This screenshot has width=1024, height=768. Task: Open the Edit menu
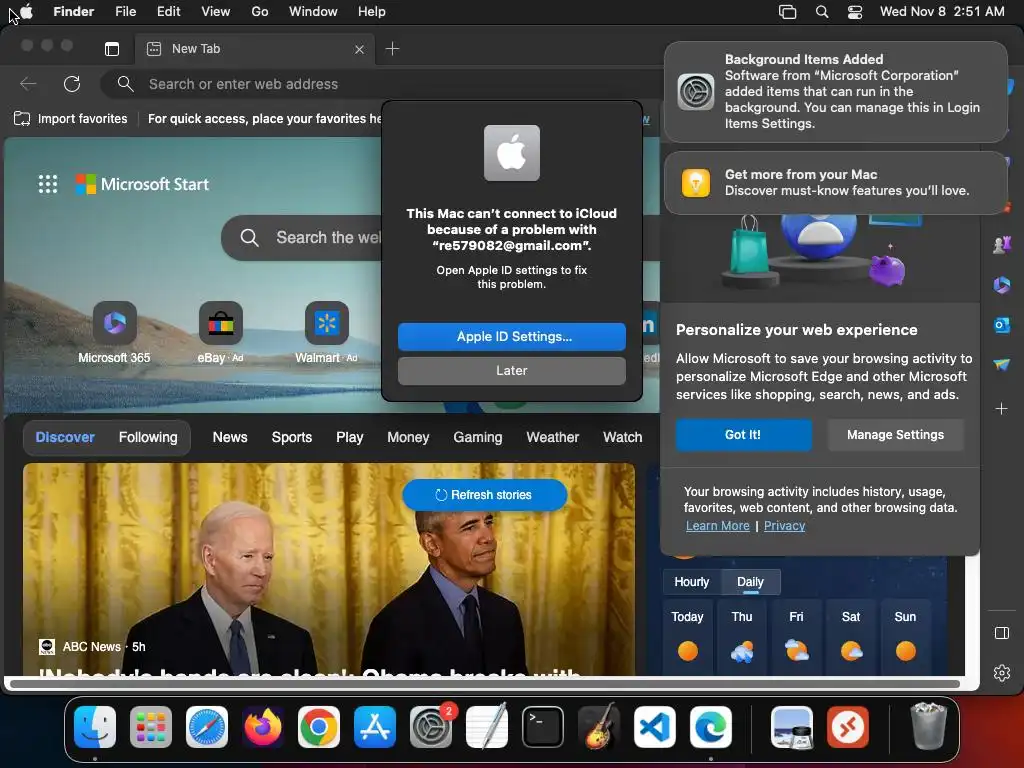coord(168,12)
